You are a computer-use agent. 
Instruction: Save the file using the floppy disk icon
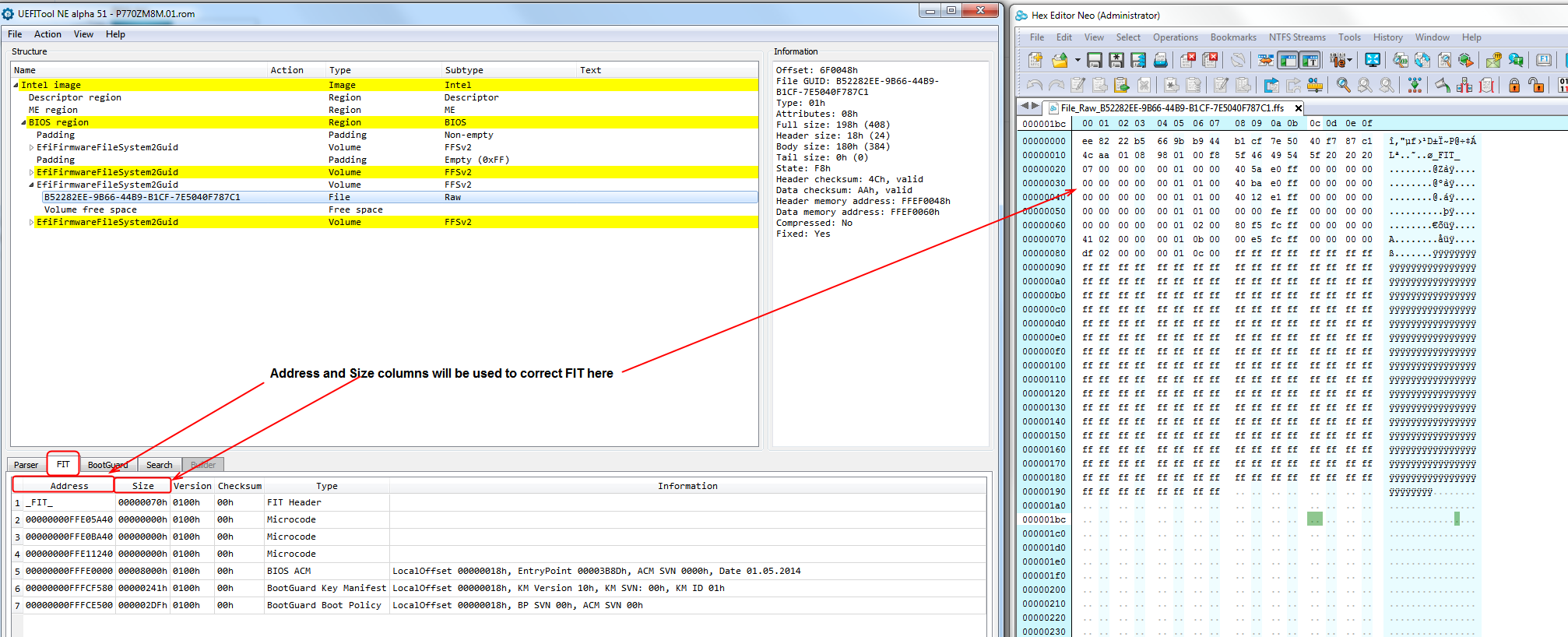point(1094,60)
